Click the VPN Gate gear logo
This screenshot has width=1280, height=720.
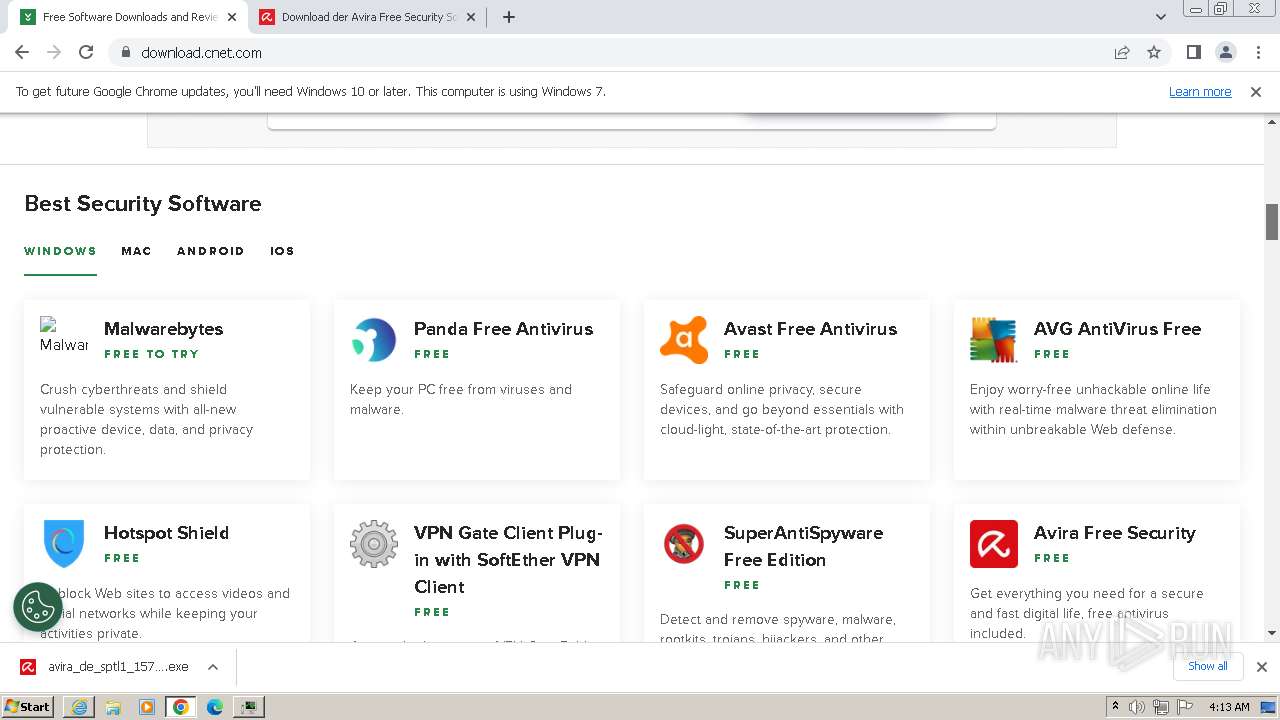click(374, 544)
